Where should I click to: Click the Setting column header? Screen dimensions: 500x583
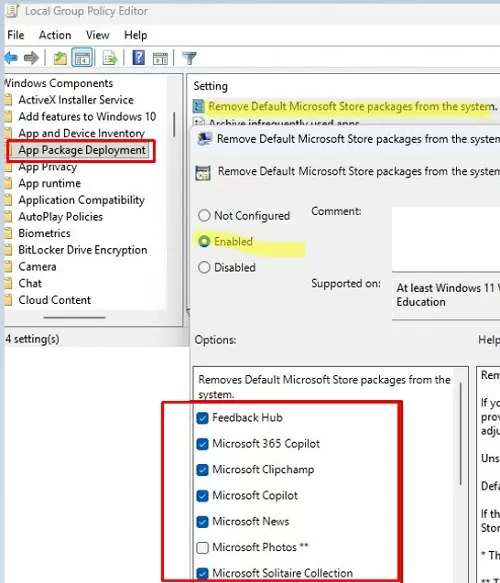[210, 86]
